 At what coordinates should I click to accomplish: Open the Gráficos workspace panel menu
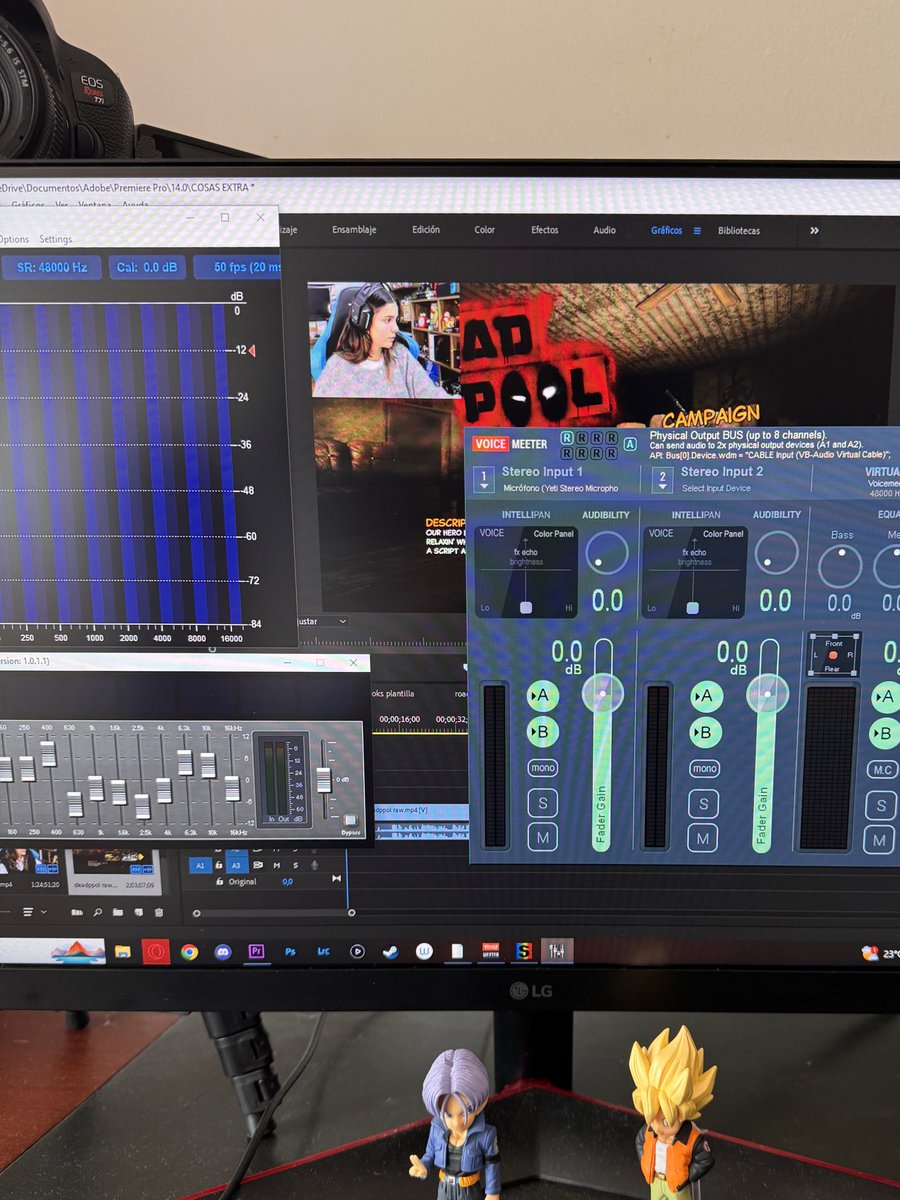tap(697, 230)
